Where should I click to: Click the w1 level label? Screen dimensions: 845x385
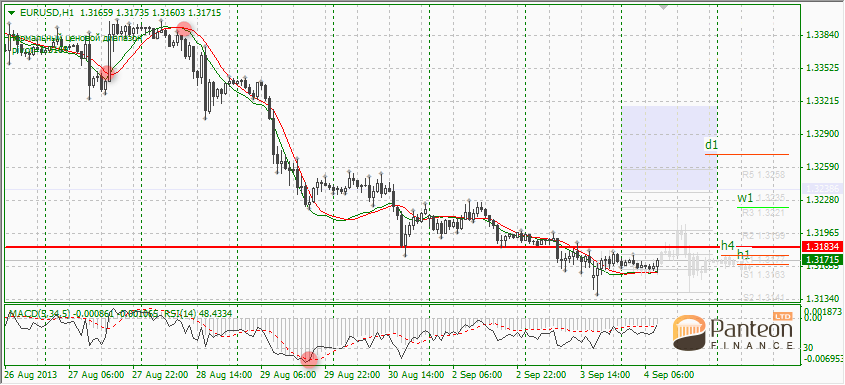[745, 198]
